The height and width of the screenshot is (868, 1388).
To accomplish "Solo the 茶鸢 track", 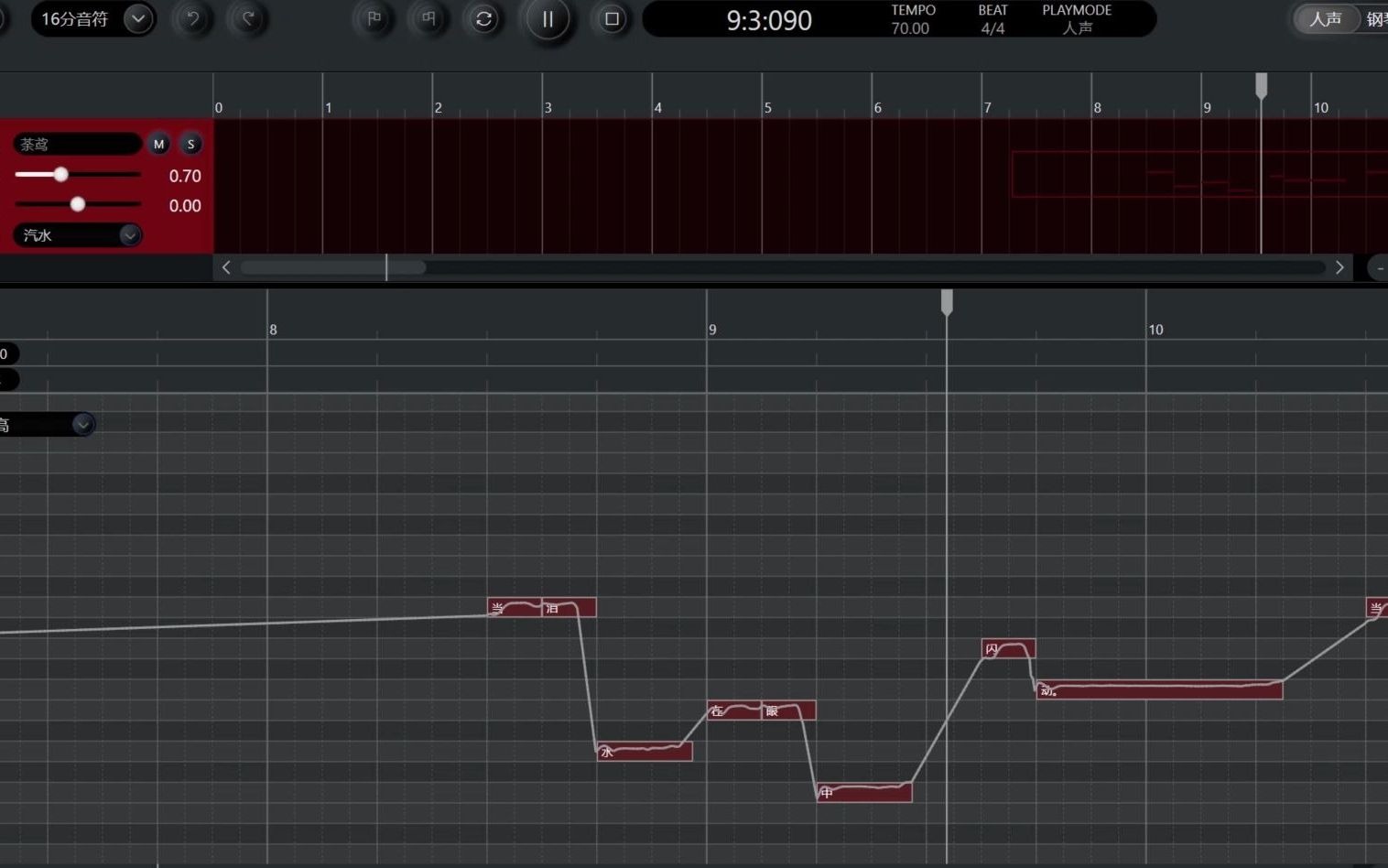I will point(190,144).
